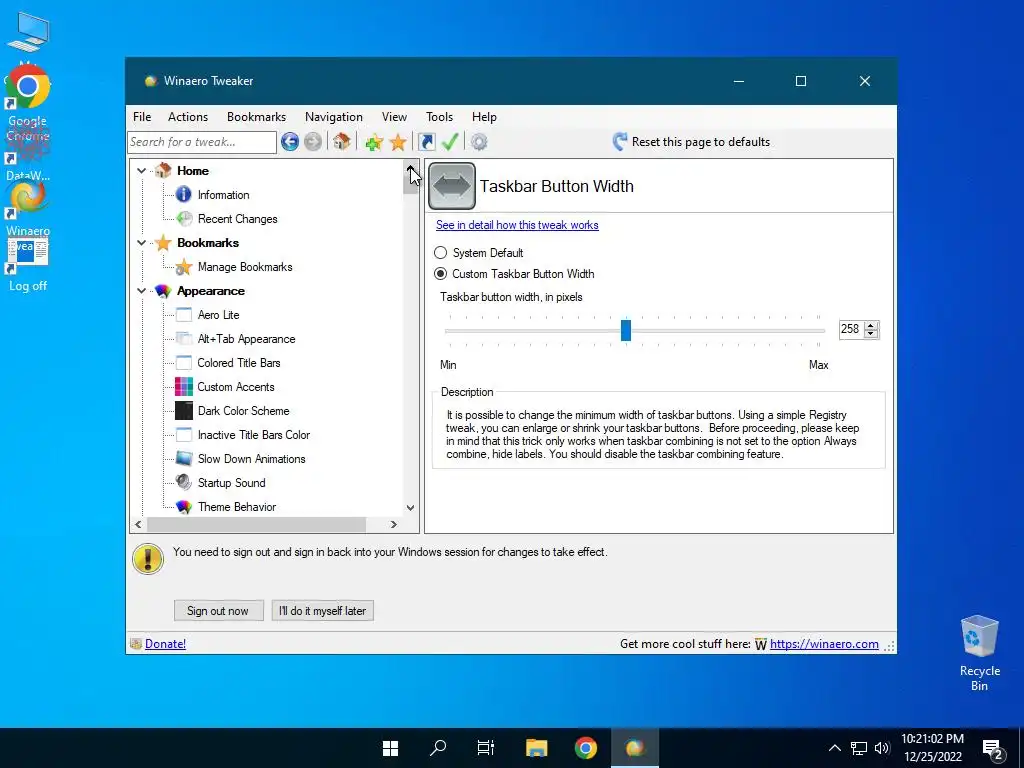Select Custom Taskbar Button Width radio
The width and height of the screenshot is (1024, 768).
(x=441, y=274)
